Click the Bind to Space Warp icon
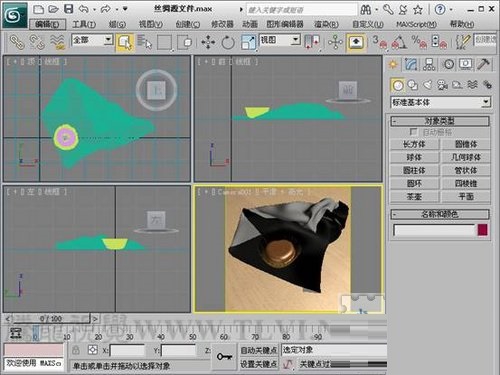 (57, 42)
